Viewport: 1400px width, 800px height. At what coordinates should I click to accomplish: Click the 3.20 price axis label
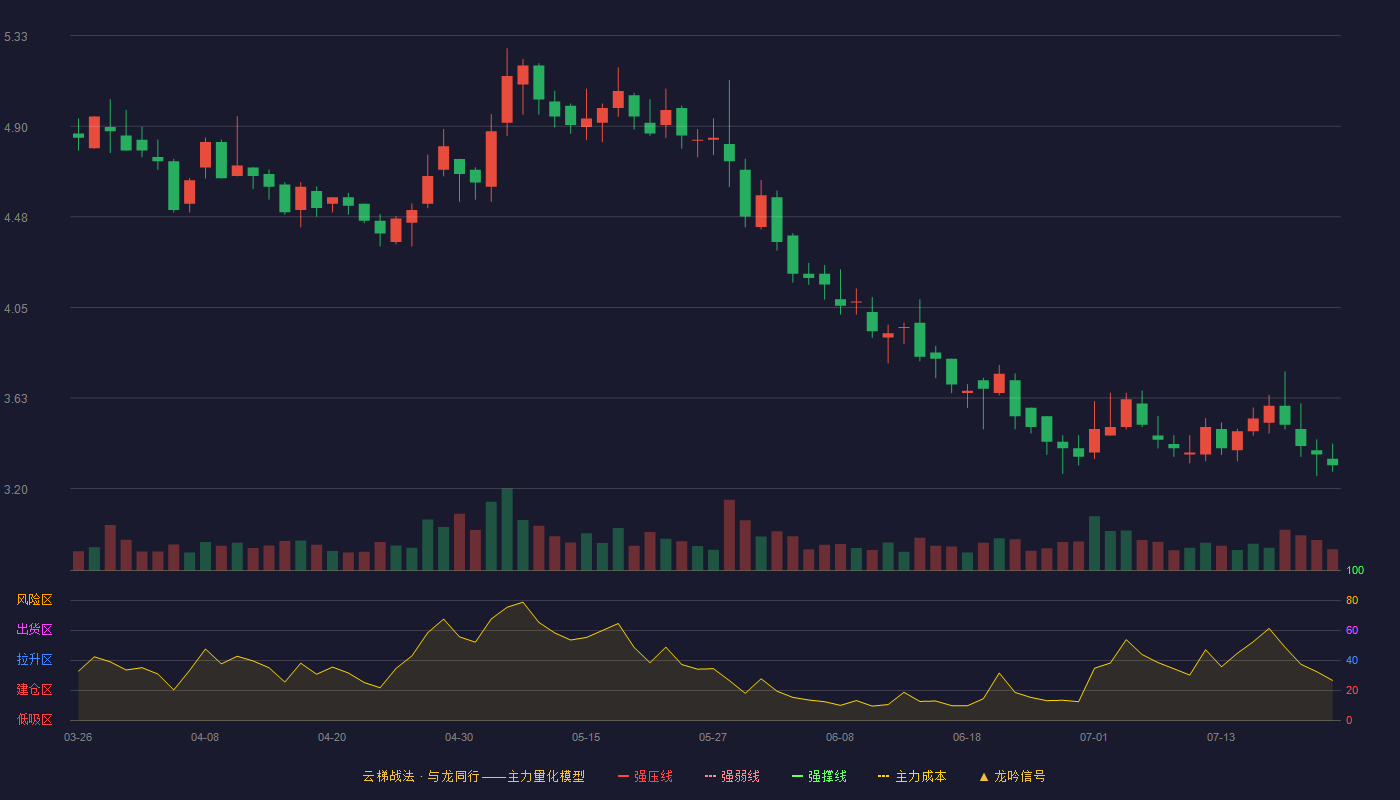16,490
